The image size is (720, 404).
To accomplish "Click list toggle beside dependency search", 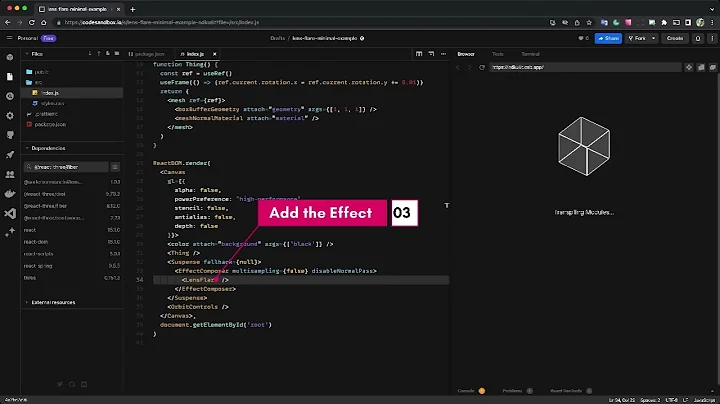I will point(115,167).
